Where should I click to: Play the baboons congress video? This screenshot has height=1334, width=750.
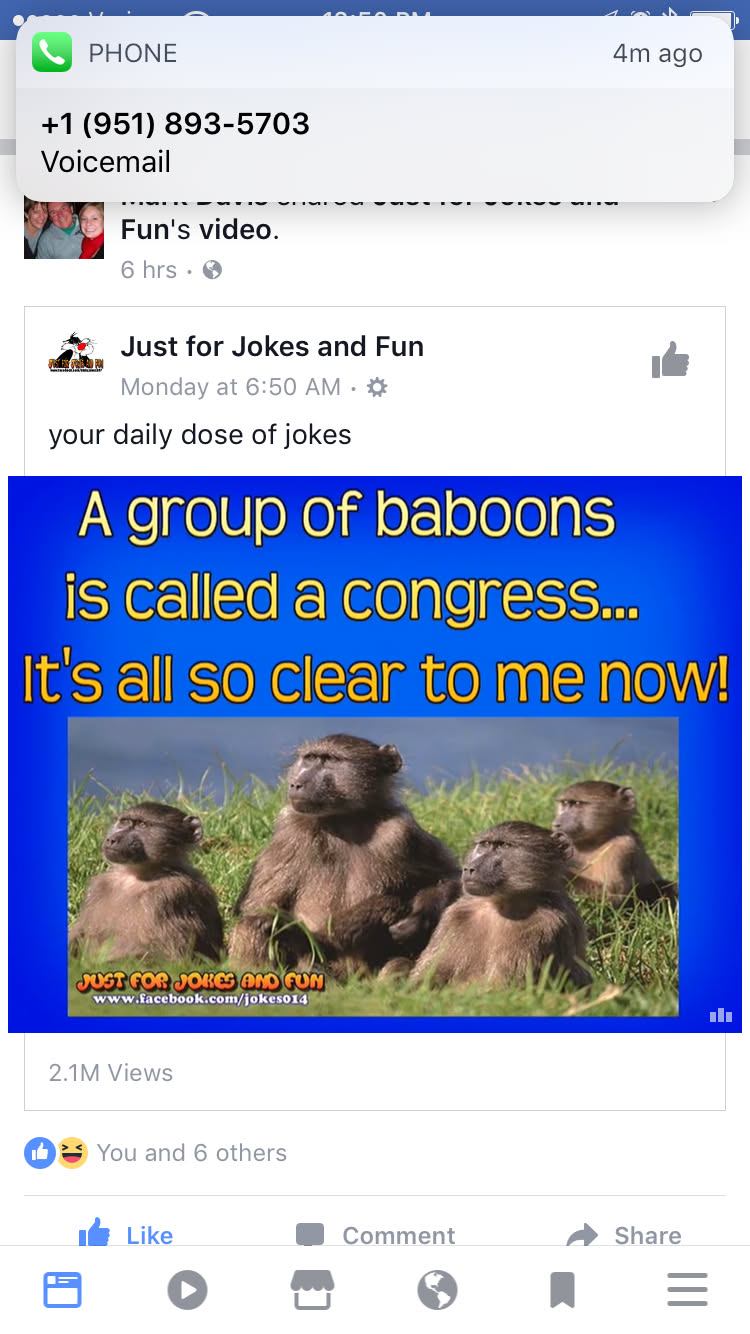pos(375,754)
